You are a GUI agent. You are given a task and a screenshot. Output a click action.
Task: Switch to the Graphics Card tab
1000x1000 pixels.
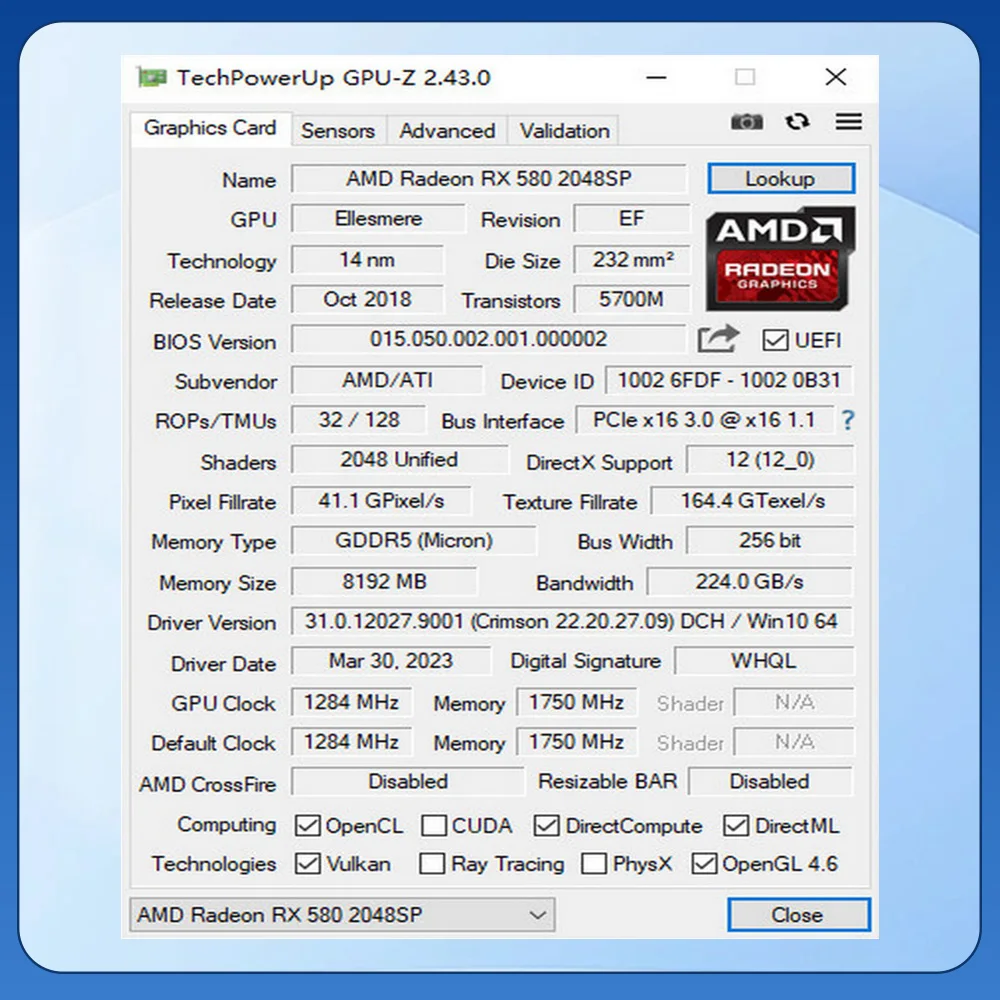point(210,129)
